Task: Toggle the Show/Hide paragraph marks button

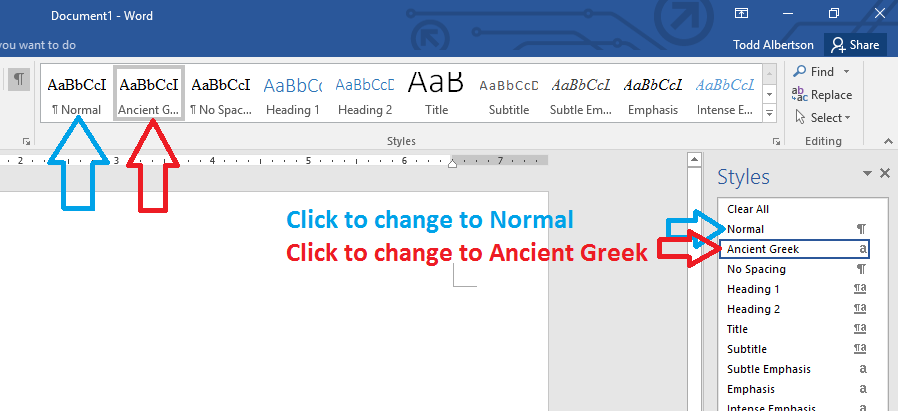Action: pos(19,79)
